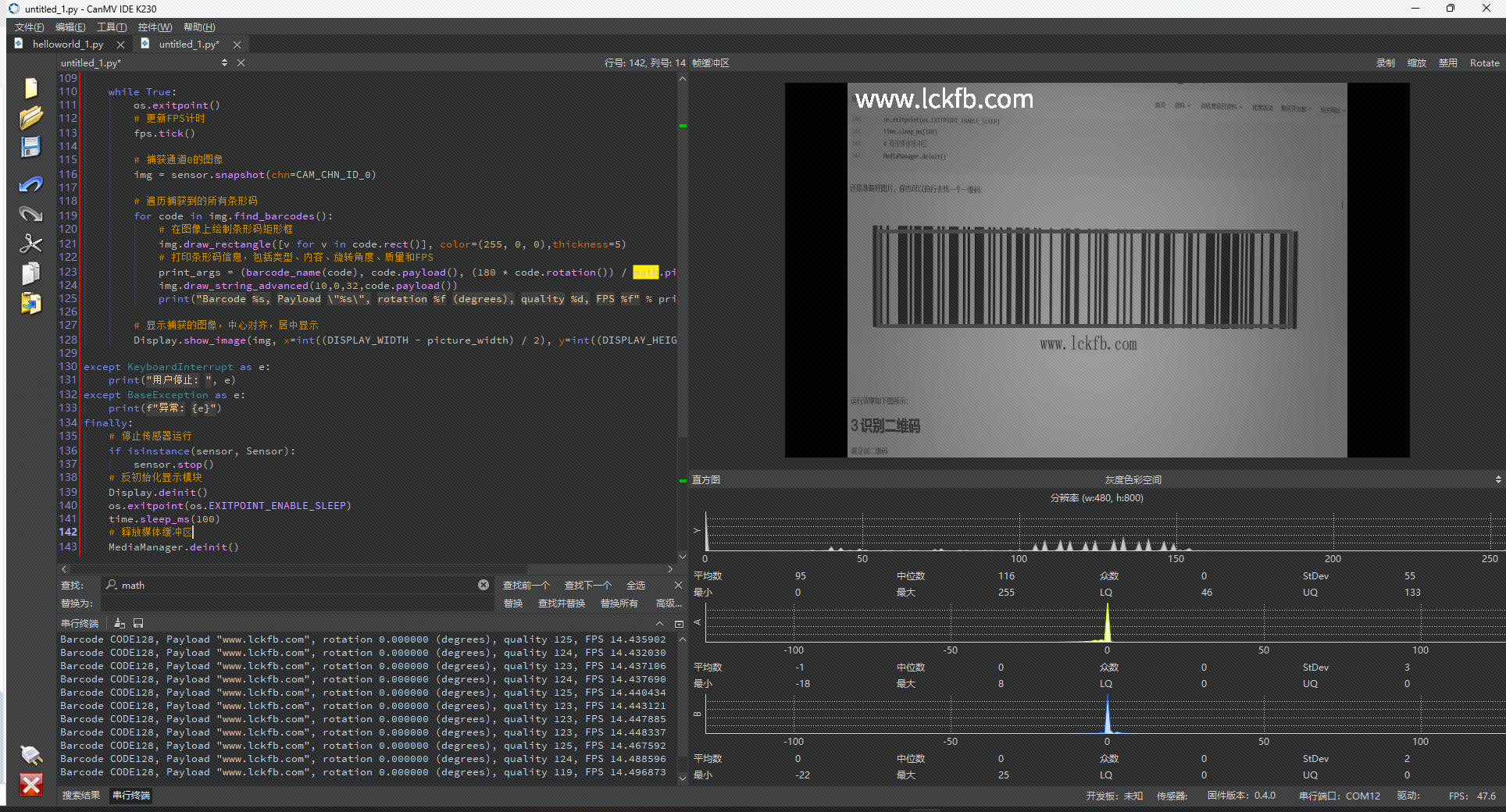Click the Undo arrow icon
1506x812 pixels.
click(30, 184)
